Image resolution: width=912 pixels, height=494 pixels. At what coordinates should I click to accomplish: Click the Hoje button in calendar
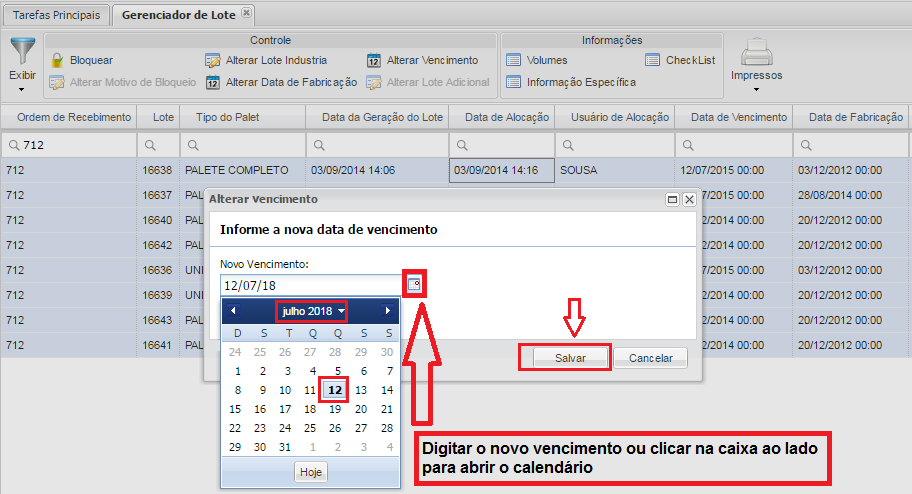tap(311, 472)
